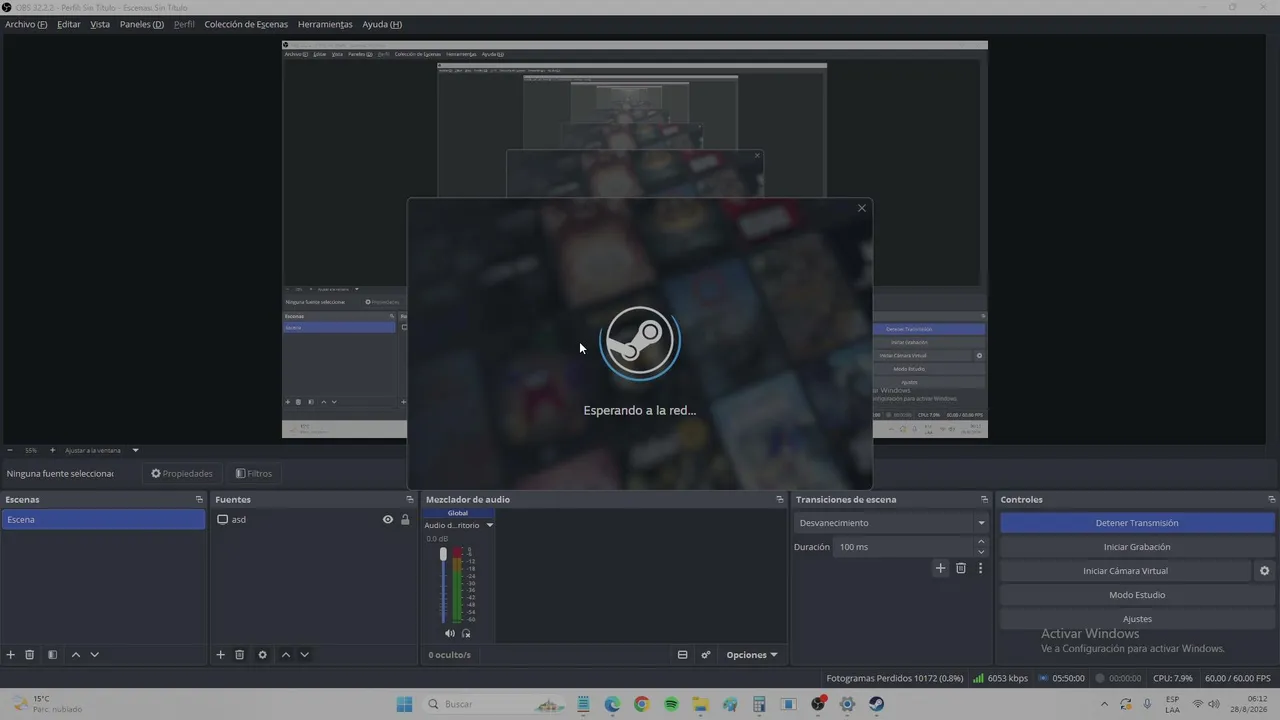Decrease transition duration with down arrow

tap(981, 552)
